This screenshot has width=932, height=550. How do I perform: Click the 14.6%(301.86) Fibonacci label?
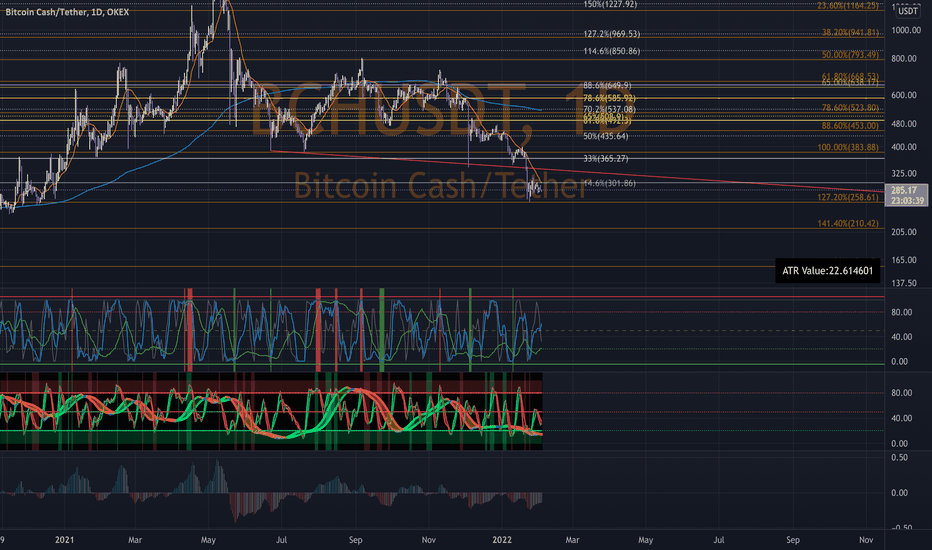tap(609, 183)
